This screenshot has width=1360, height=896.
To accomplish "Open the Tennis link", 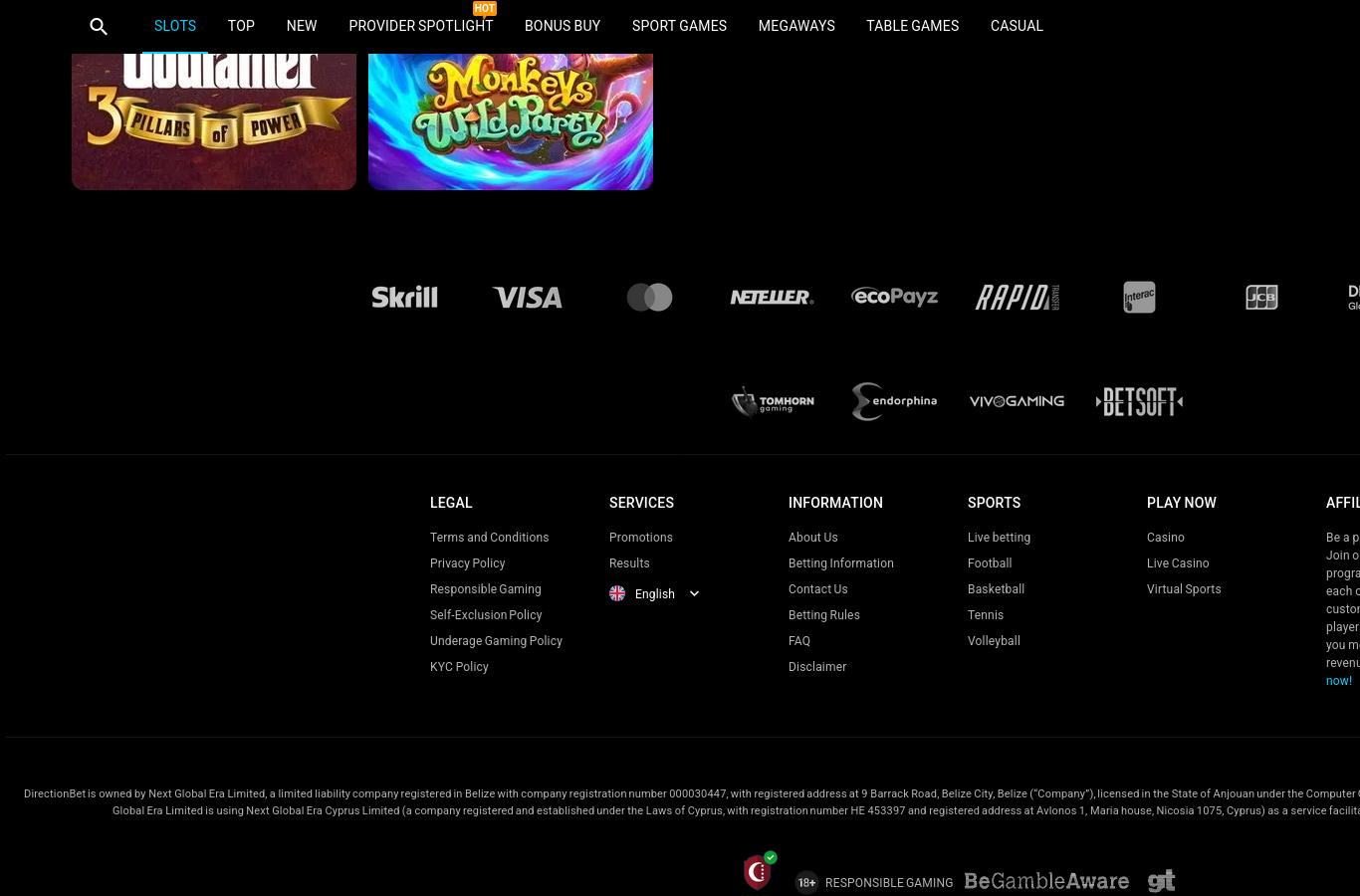I will point(986,615).
